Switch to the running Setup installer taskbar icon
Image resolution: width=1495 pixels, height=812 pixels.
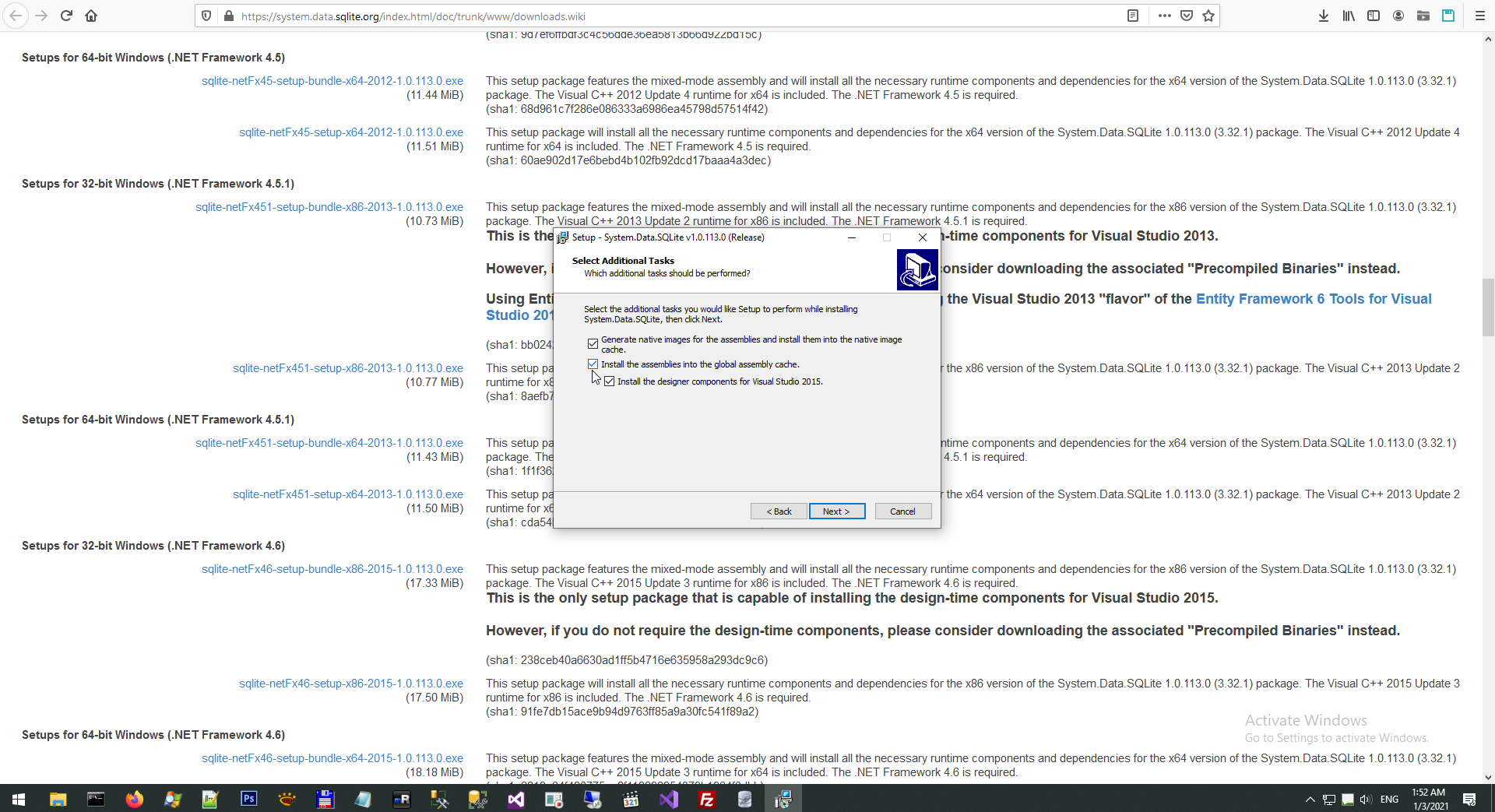[x=783, y=799]
